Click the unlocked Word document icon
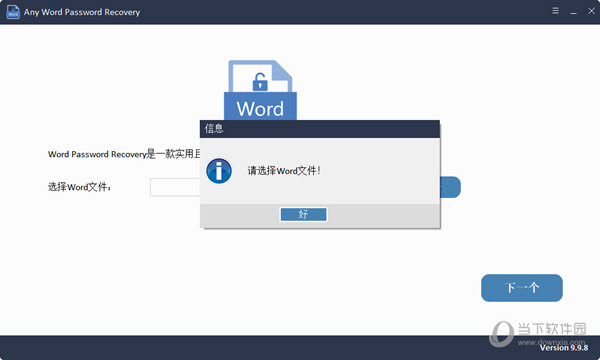600x360 pixels. (260, 90)
